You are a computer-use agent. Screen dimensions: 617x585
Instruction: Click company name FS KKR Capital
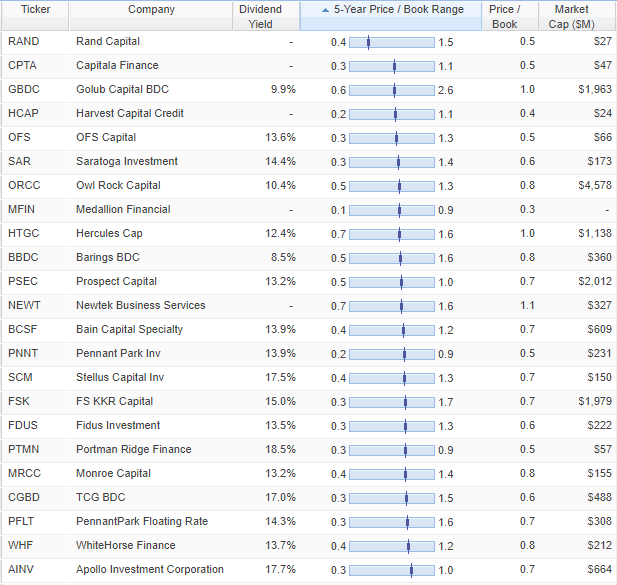115,401
